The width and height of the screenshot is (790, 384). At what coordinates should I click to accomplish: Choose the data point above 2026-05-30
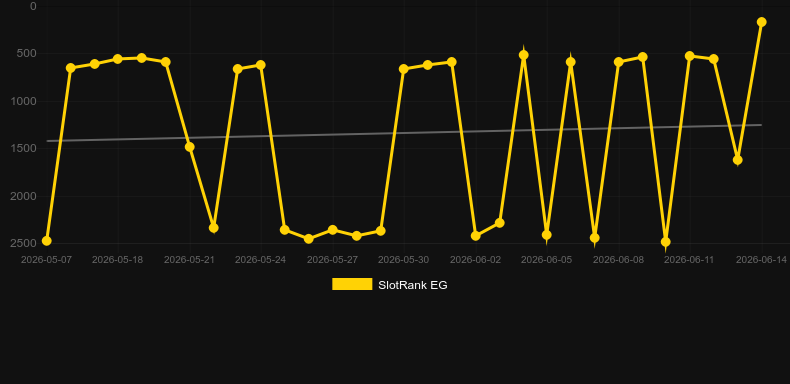tap(404, 69)
